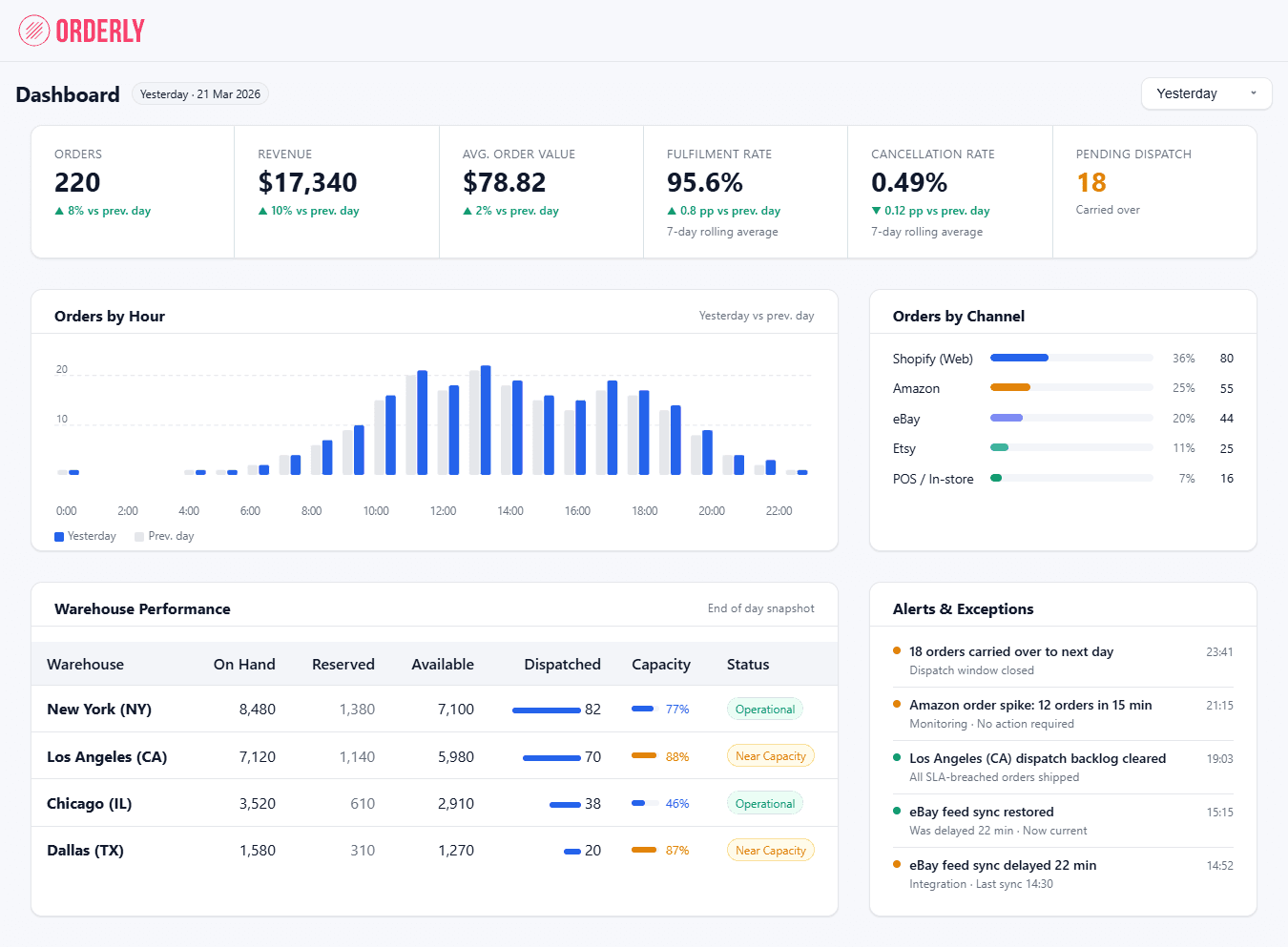The image size is (1288, 947).
Task: Click the orange '18' pending dispatch figure
Action: tap(1091, 182)
